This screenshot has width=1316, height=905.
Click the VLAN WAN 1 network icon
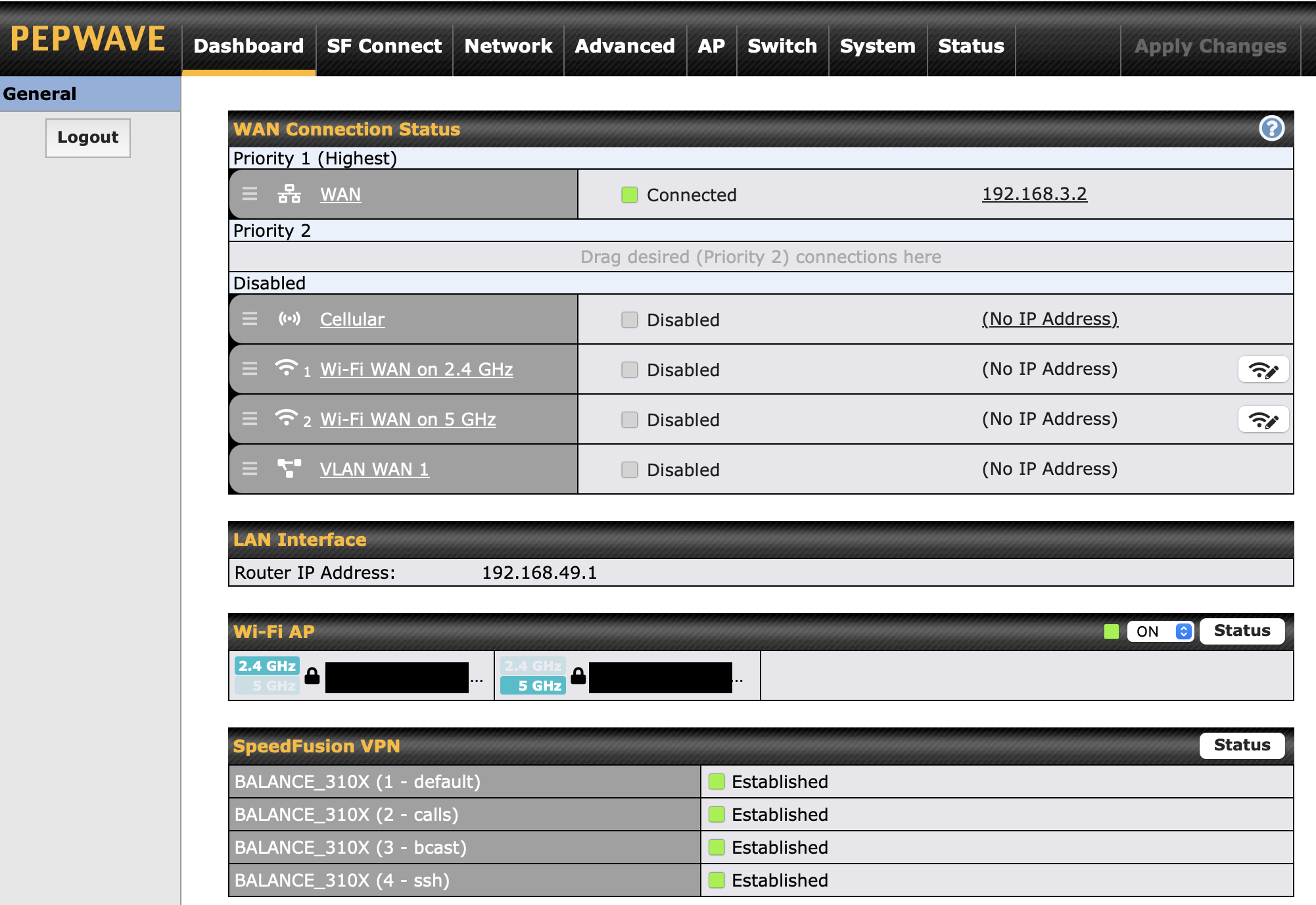(289, 468)
